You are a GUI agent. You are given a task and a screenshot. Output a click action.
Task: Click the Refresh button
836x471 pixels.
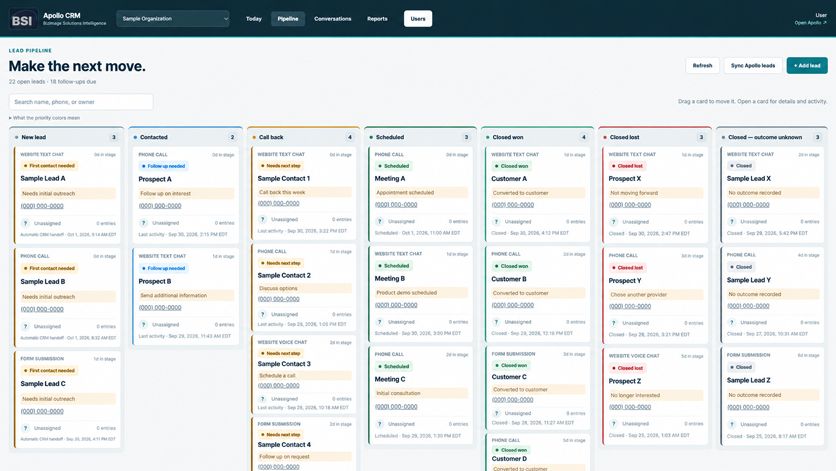coord(702,66)
